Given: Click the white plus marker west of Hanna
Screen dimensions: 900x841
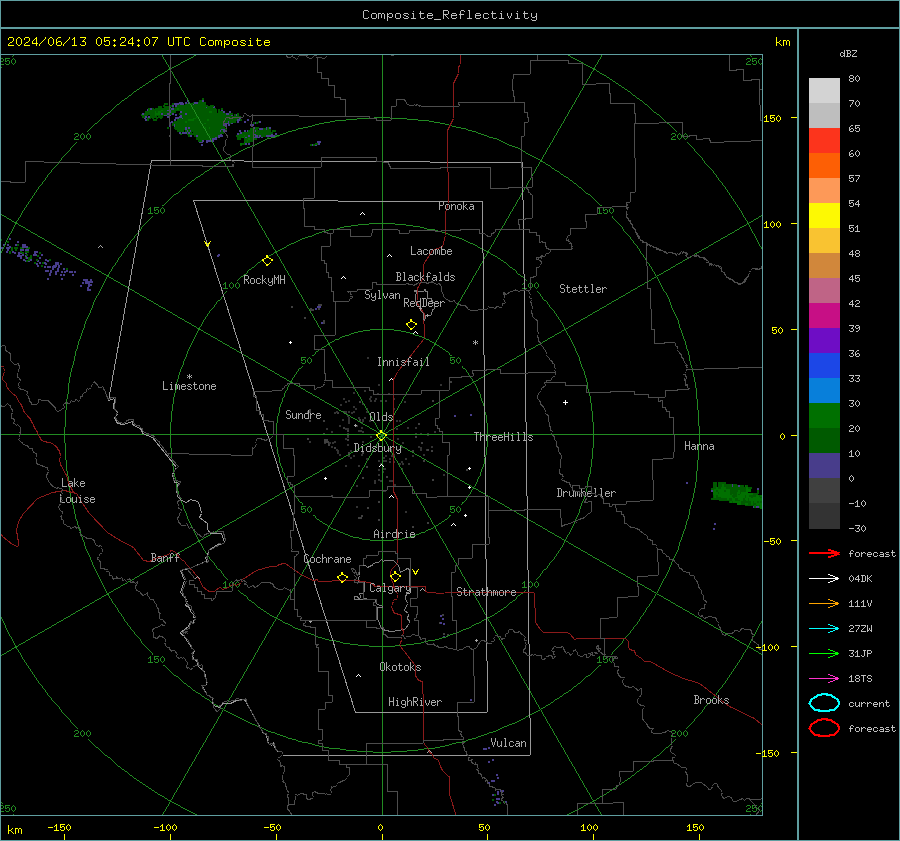Looking at the screenshot, I should tap(565, 402).
